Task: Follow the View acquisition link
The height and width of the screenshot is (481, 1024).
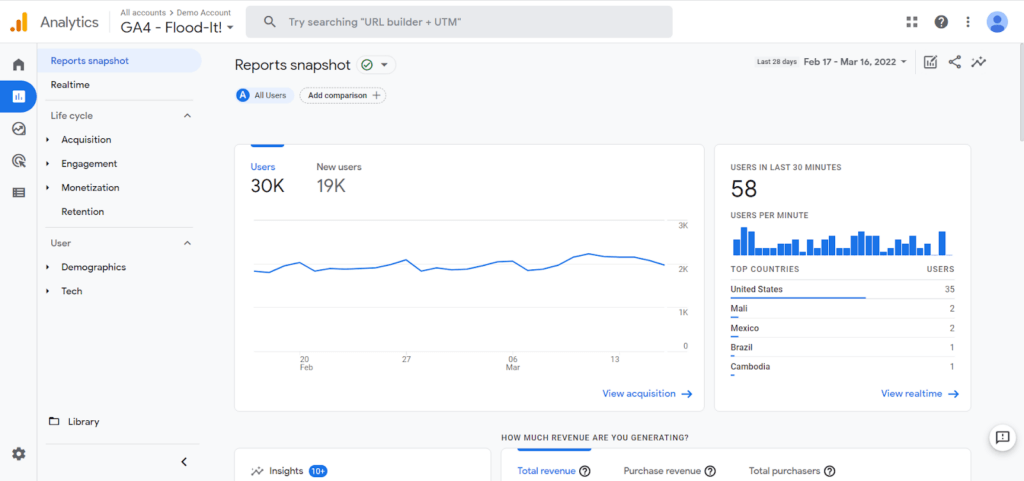Action: coord(647,394)
